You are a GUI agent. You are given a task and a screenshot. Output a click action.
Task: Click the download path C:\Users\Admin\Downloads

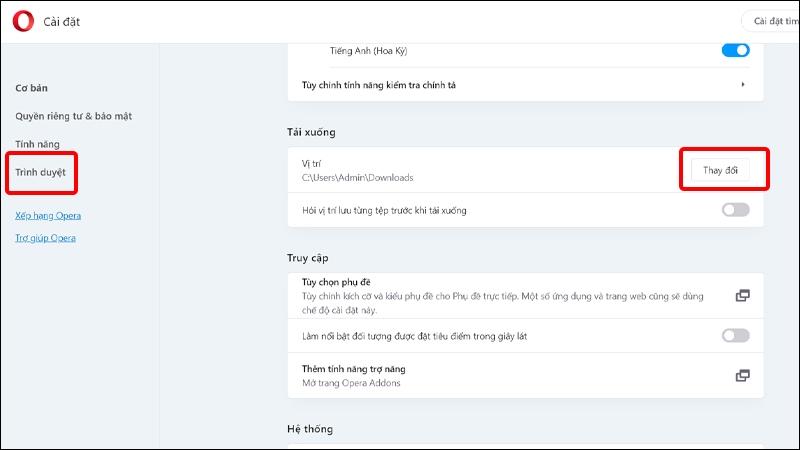tap(358, 178)
